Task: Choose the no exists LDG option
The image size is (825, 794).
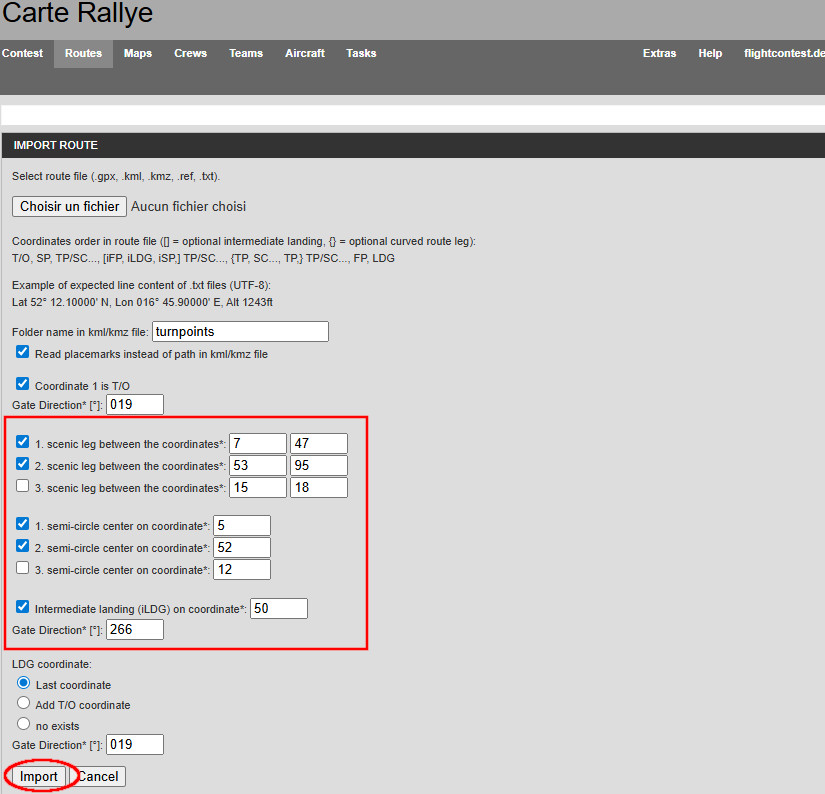Action: point(24,724)
